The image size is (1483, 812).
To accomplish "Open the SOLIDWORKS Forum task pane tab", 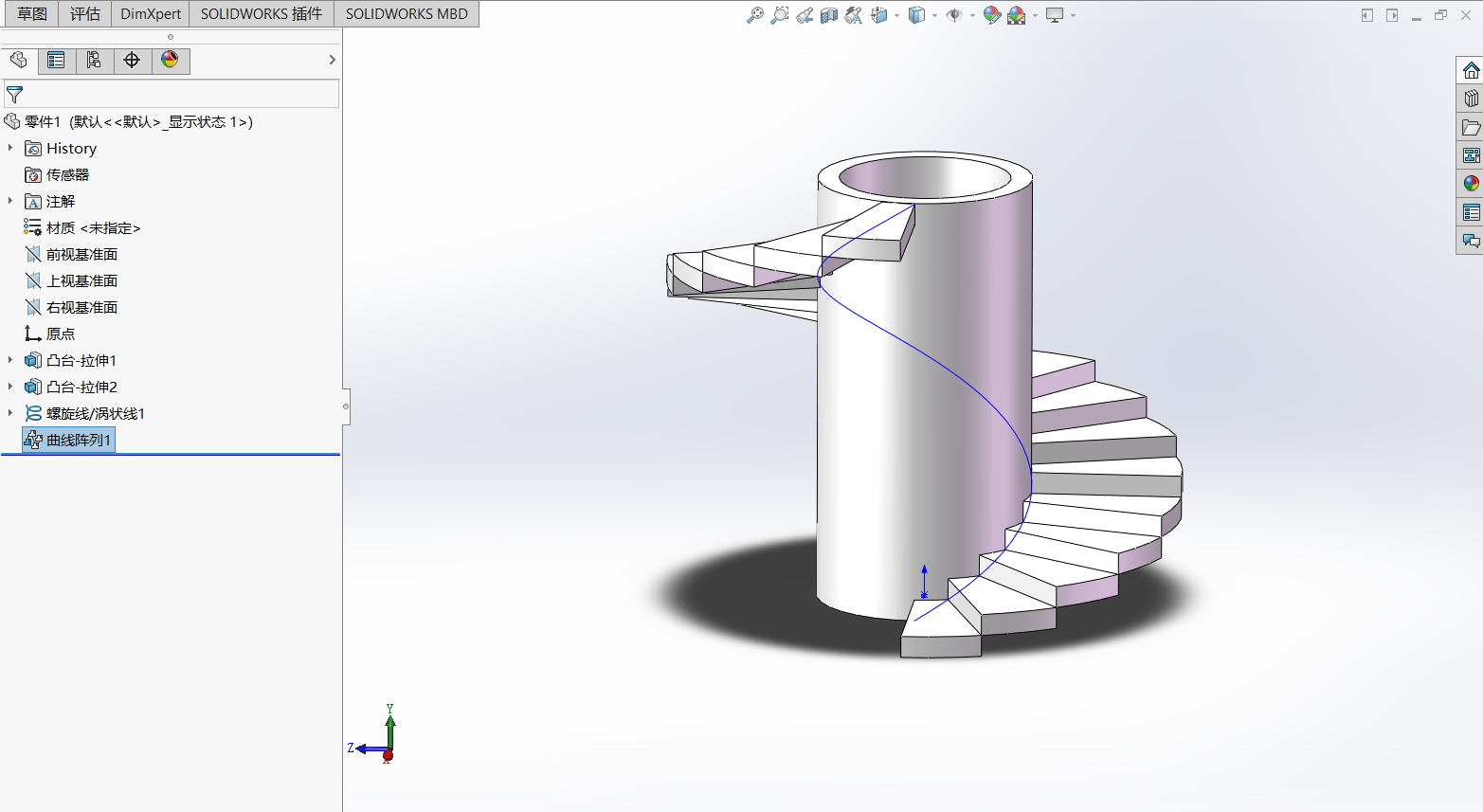I will (1471, 241).
